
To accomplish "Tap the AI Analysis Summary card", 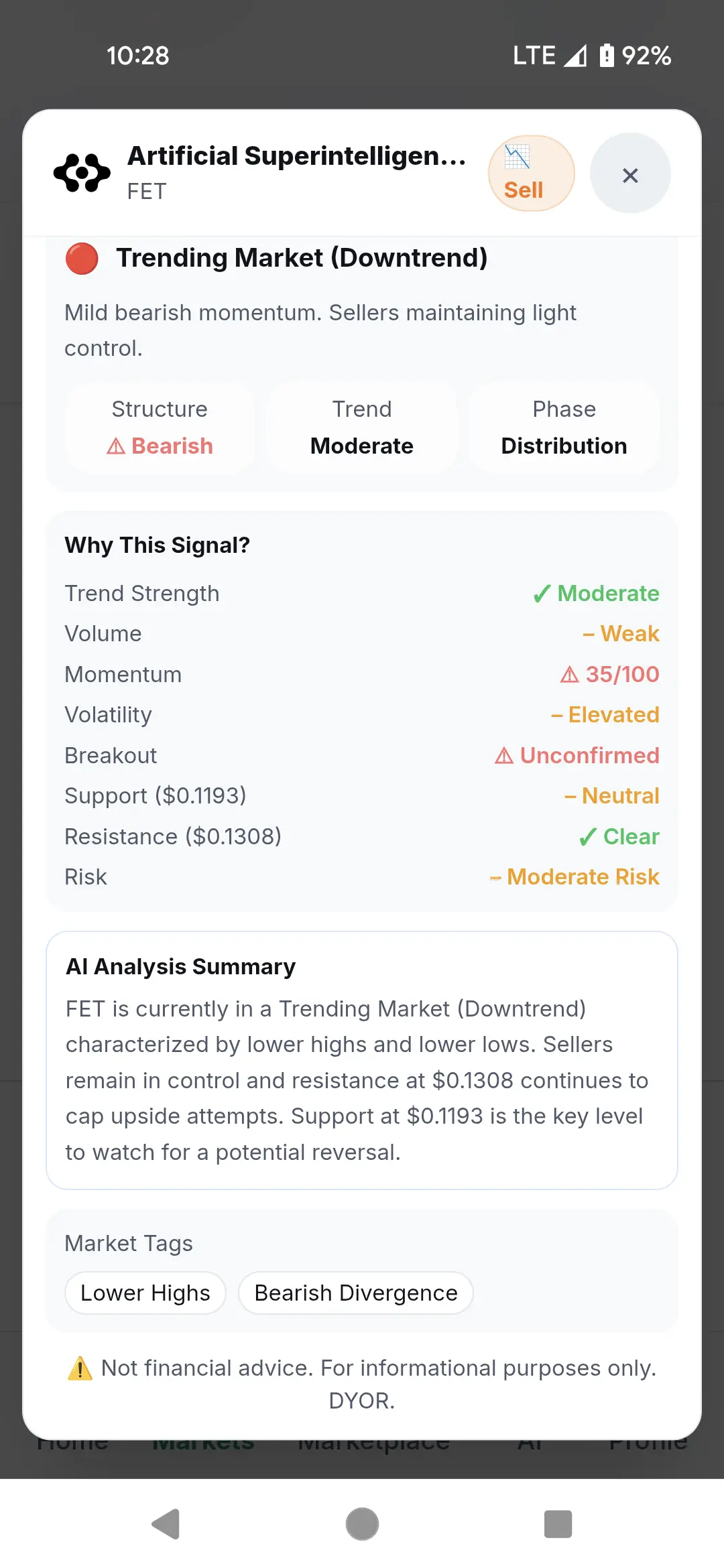I will pos(362,1060).
